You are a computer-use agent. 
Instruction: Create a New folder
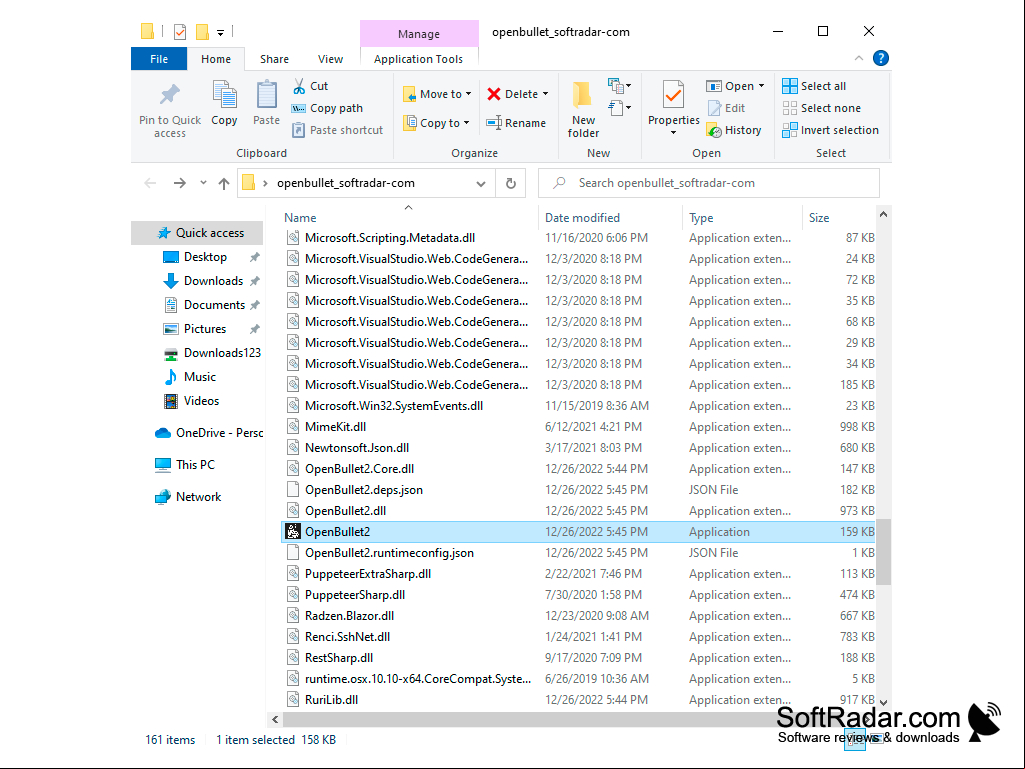[x=583, y=109]
